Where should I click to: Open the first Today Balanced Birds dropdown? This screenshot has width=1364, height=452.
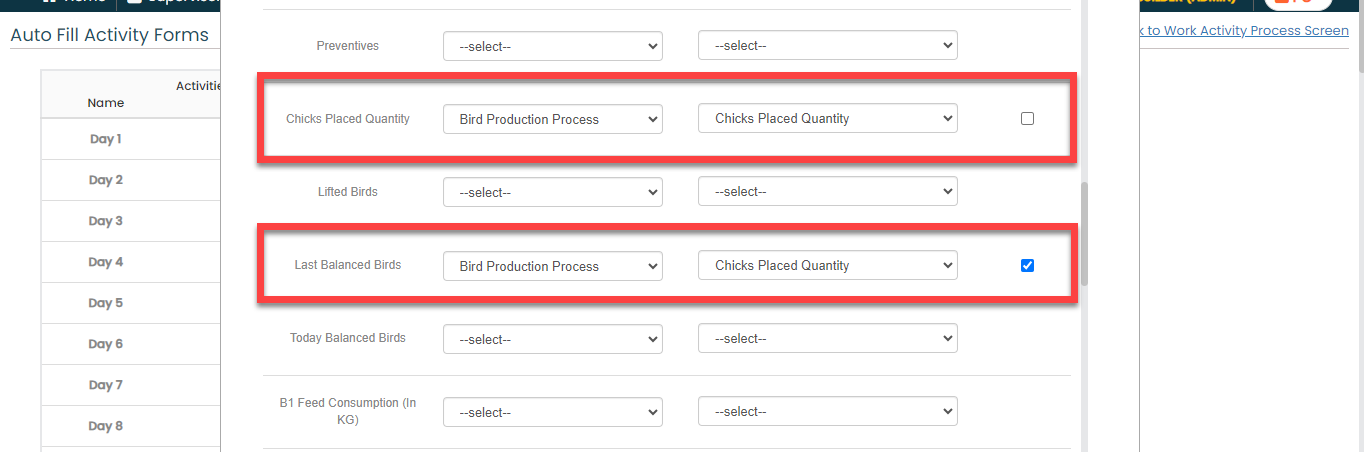[x=552, y=339]
